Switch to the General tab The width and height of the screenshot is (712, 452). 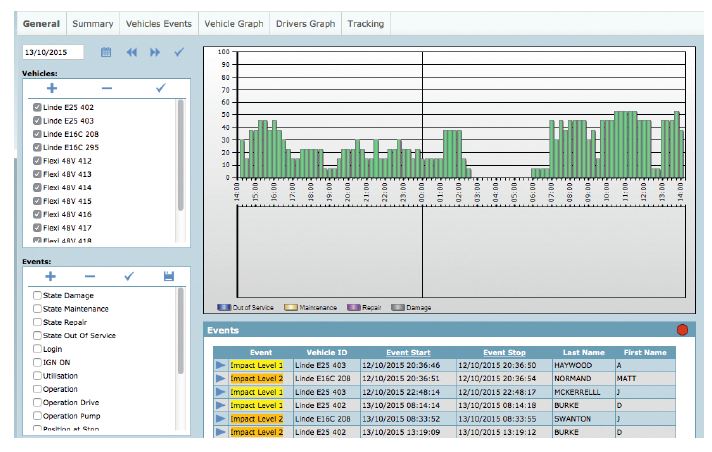tap(41, 24)
